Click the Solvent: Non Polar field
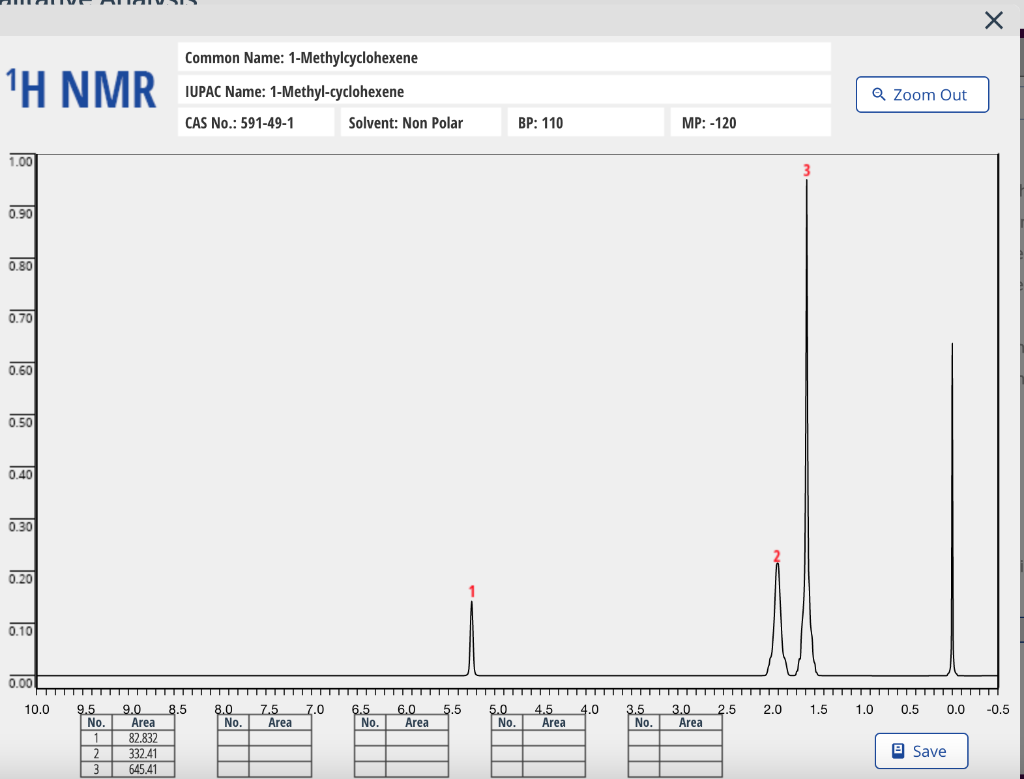Image resolution: width=1024 pixels, height=779 pixels. coord(421,123)
